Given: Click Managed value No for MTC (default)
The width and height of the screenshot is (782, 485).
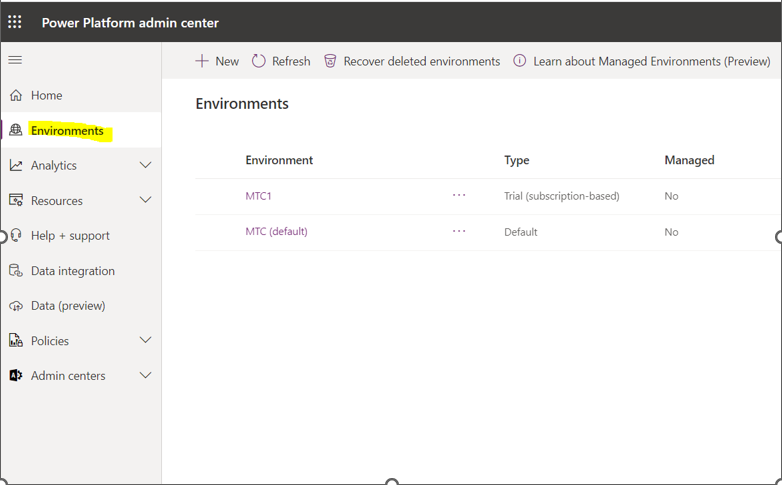Looking at the screenshot, I should (671, 232).
